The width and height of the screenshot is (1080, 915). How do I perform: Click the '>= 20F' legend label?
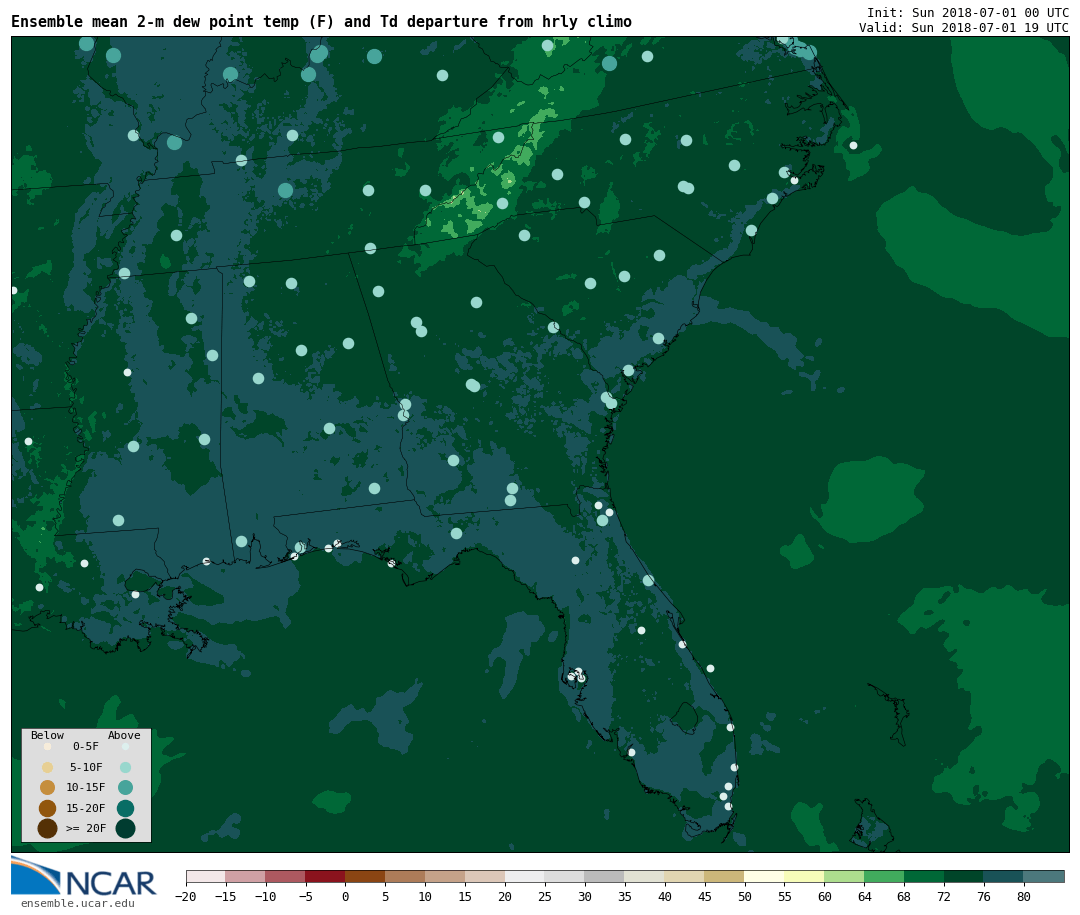coord(86,828)
